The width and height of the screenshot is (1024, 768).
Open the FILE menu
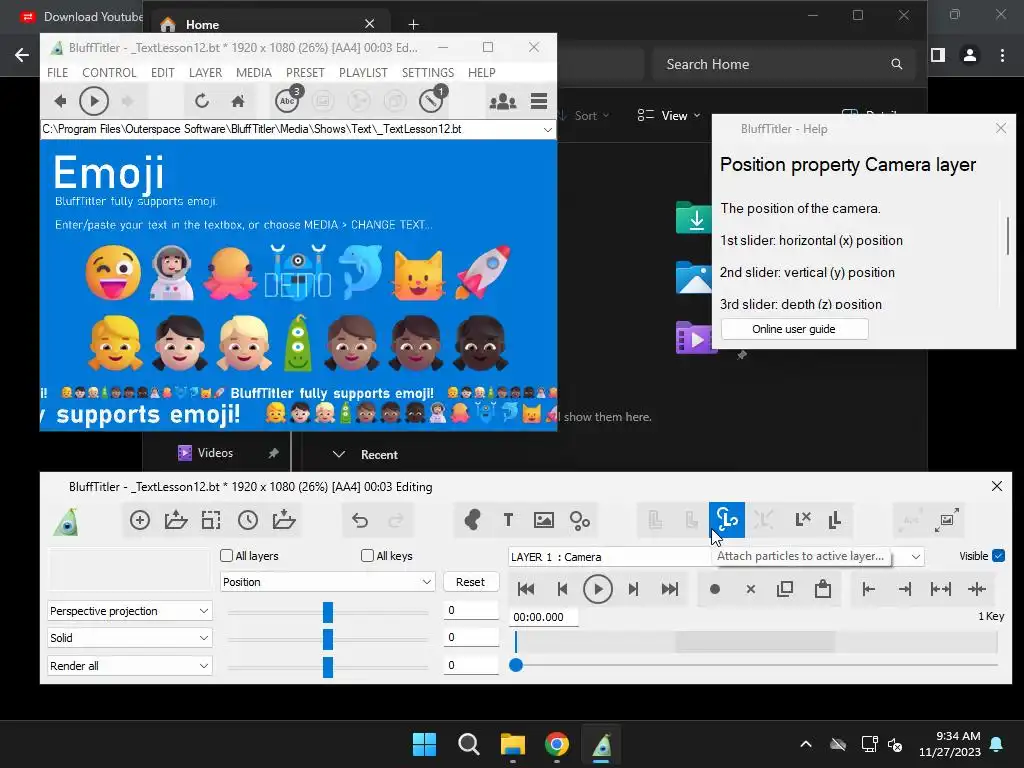pyautogui.click(x=57, y=72)
